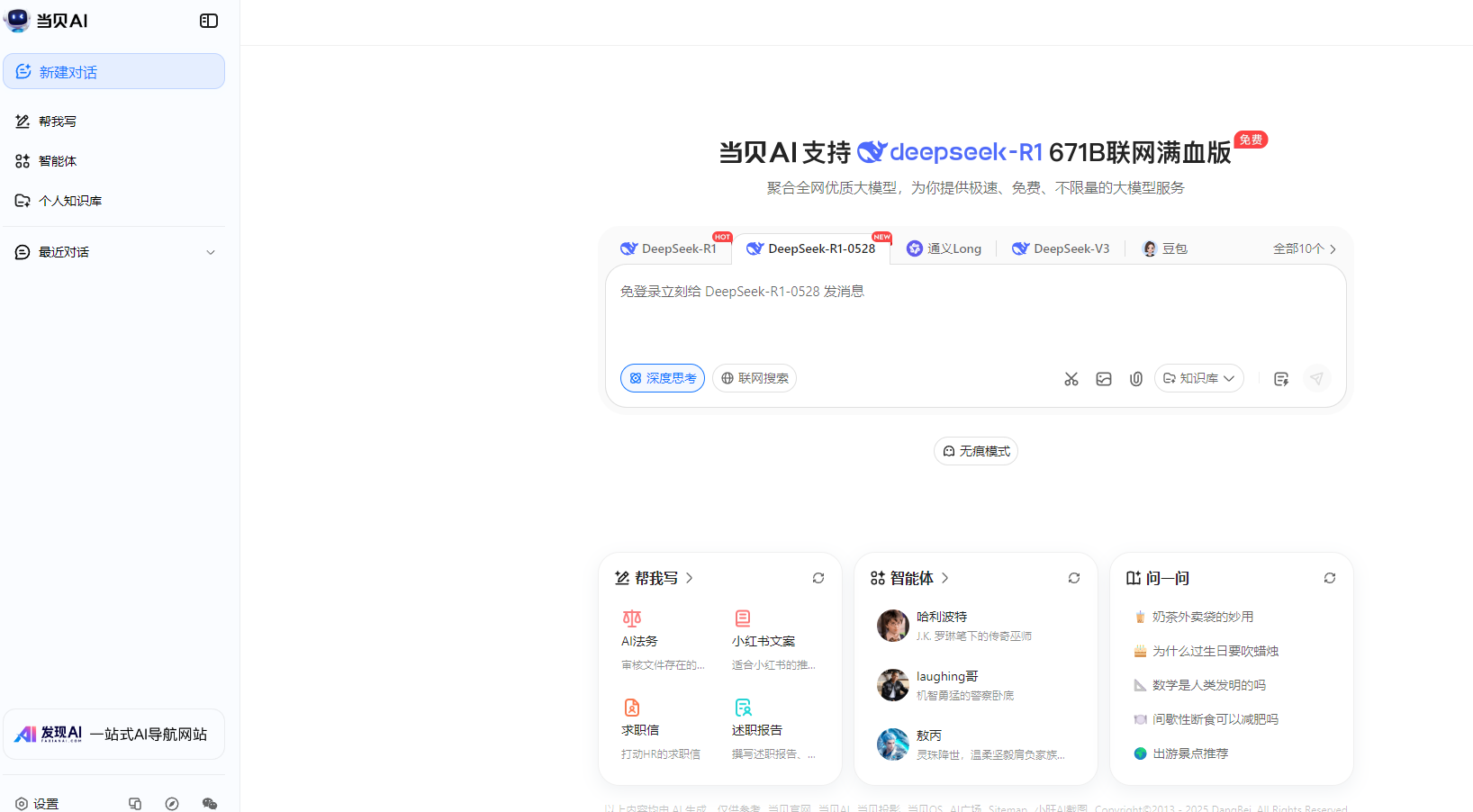The height and width of the screenshot is (812, 1473).
Task: Select the DeepSeek-R1 model tab
Action: [669, 248]
